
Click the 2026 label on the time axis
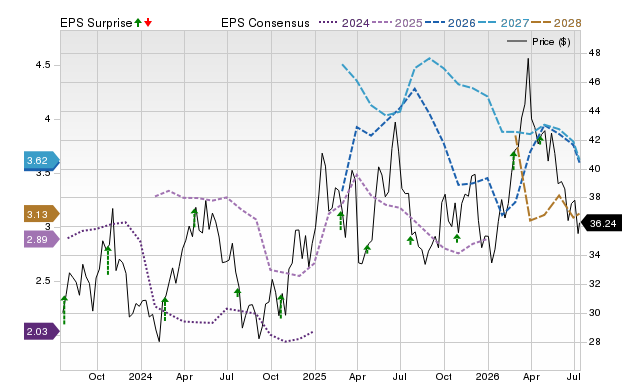click(x=487, y=376)
